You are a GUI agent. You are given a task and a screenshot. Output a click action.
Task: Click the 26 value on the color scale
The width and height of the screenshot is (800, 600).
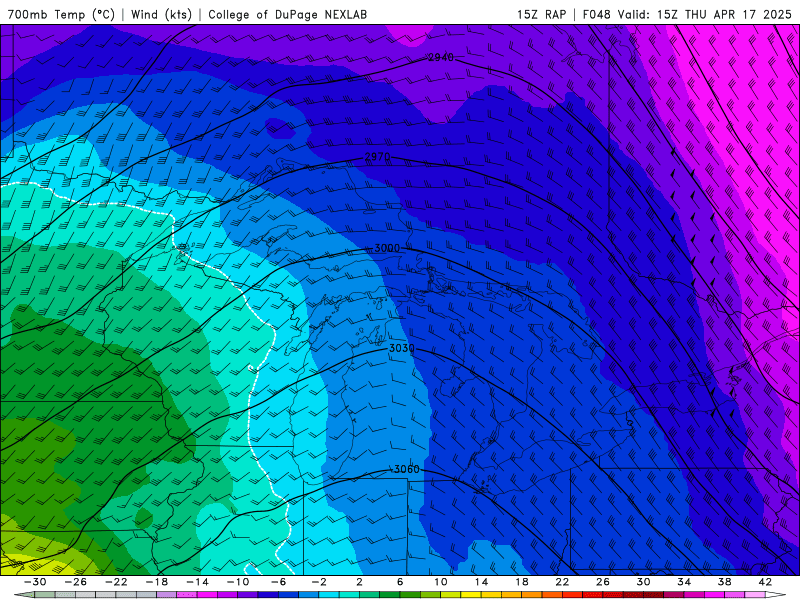click(603, 582)
